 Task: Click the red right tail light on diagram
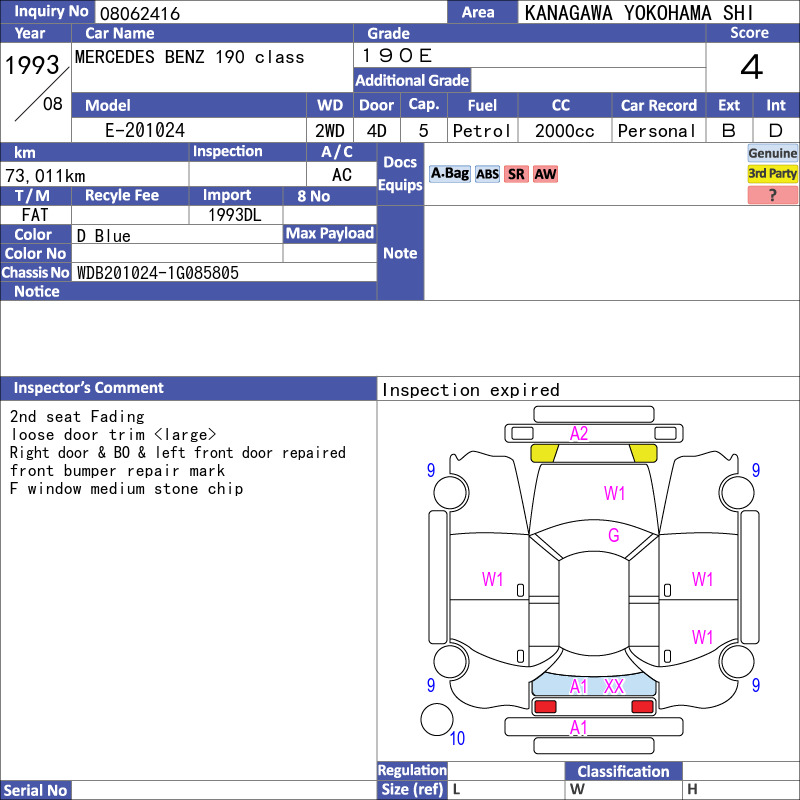(642, 707)
